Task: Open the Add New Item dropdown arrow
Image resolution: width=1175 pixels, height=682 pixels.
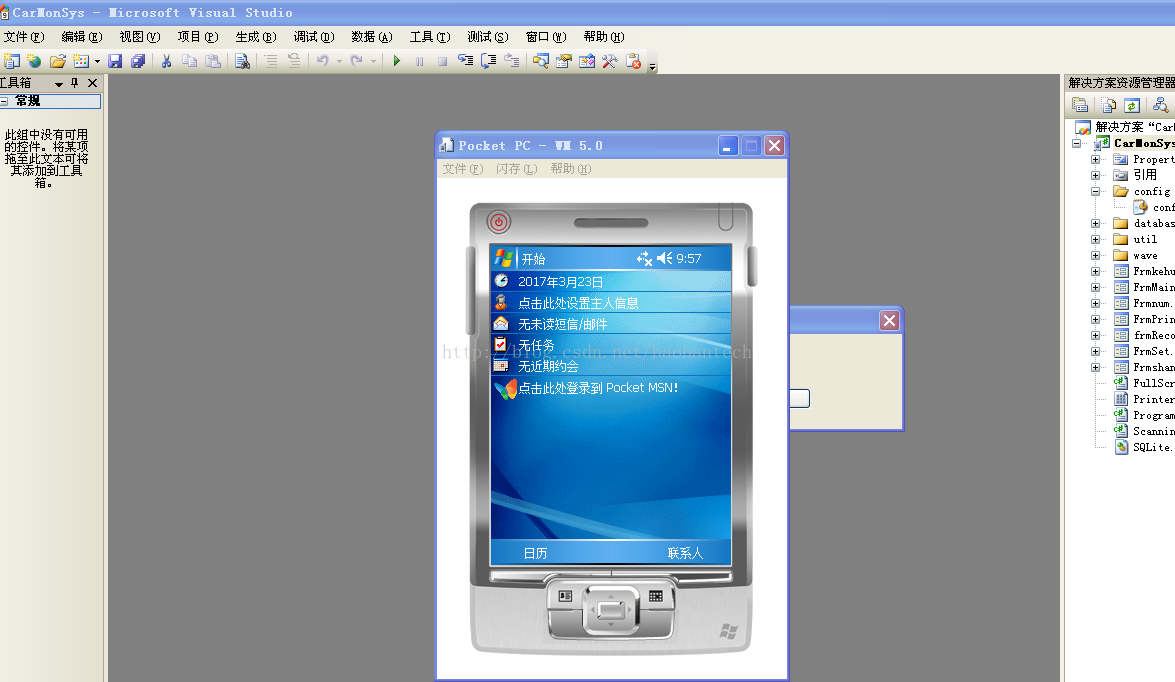Action: [x=97, y=61]
